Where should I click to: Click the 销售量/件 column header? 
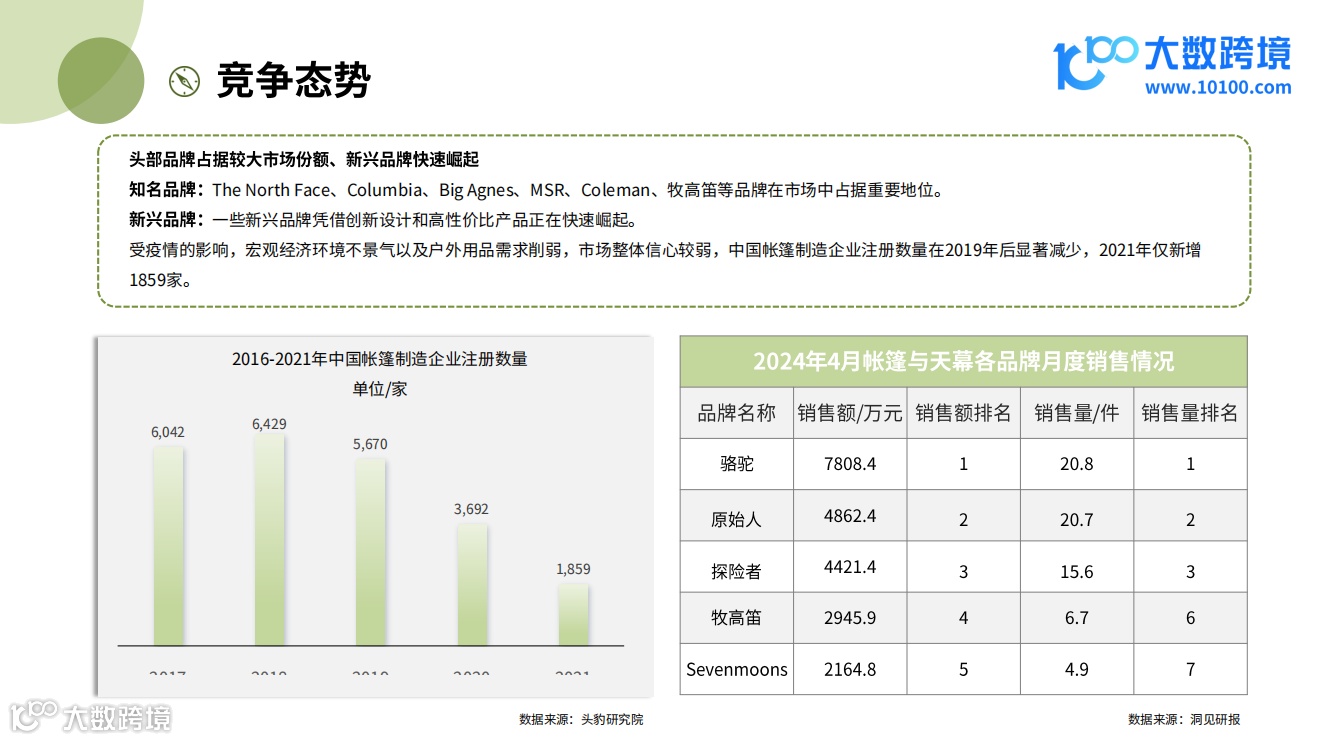point(1077,413)
